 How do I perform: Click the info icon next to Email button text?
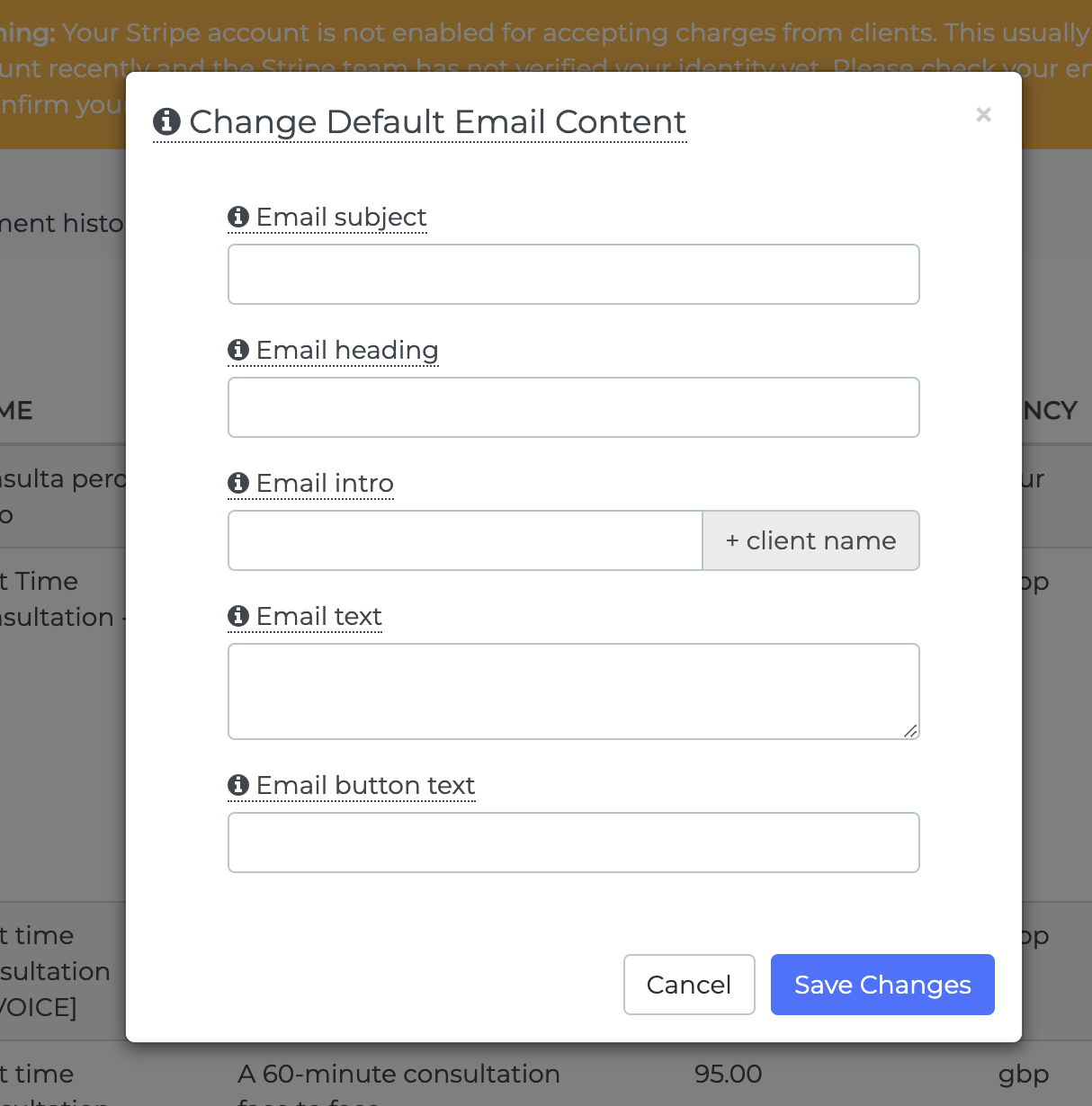click(238, 785)
